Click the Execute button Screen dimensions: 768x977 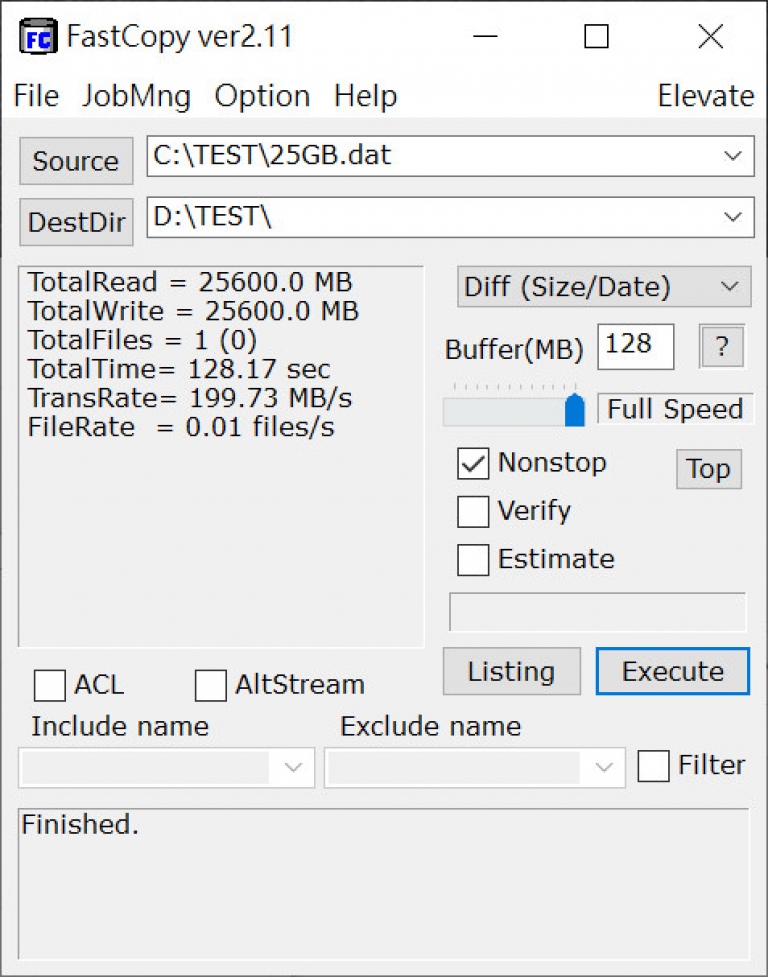click(x=673, y=671)
